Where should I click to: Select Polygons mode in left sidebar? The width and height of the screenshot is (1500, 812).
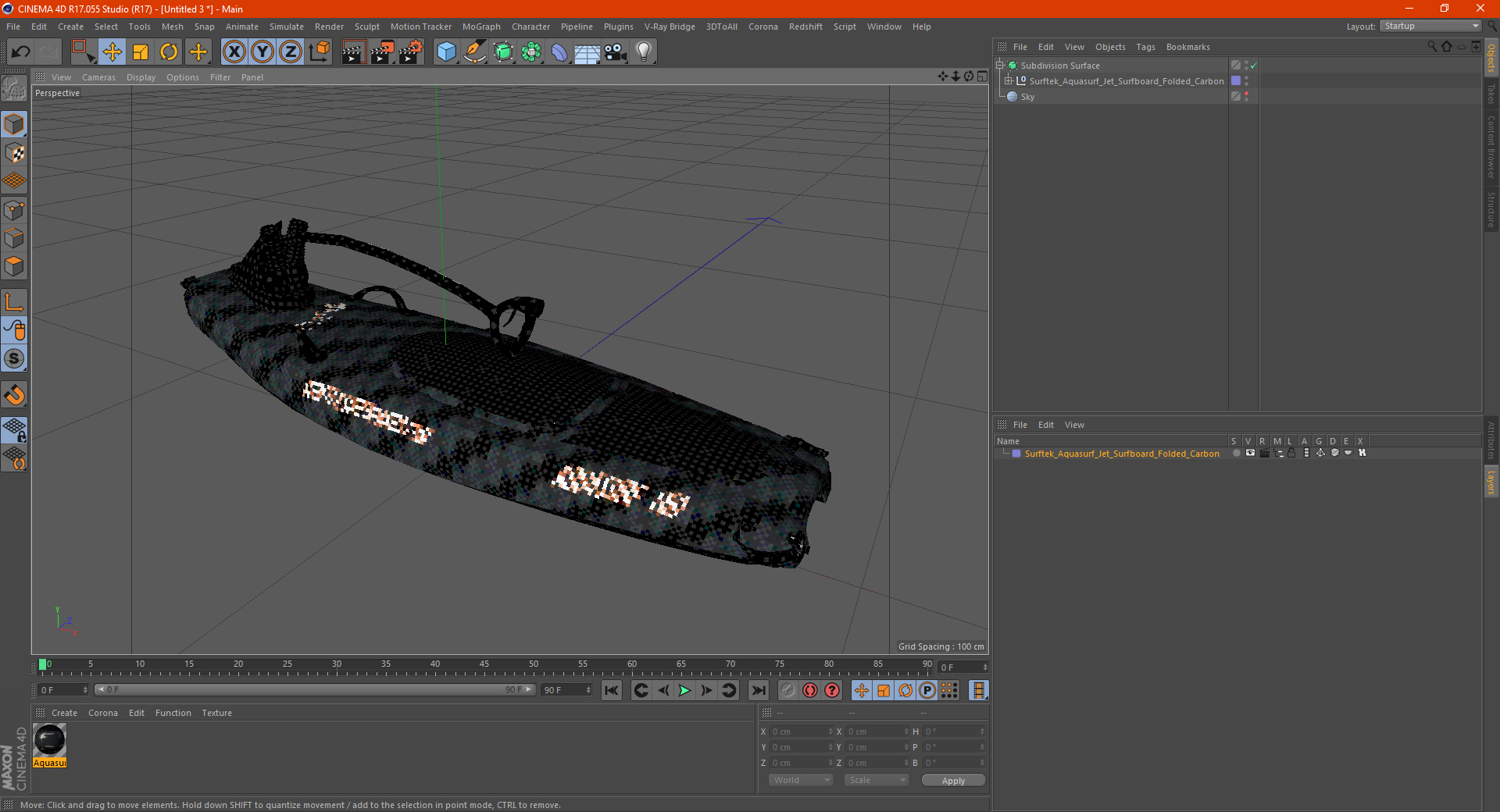point(14,266)
